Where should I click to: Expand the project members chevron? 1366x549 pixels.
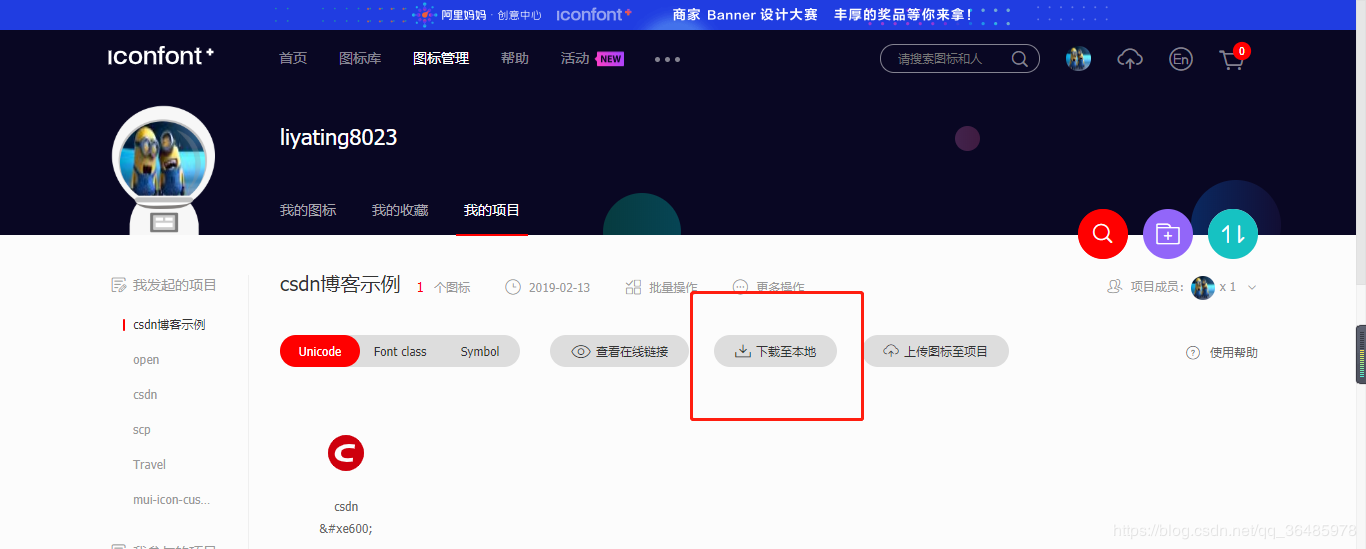(x=1252, y=287)
